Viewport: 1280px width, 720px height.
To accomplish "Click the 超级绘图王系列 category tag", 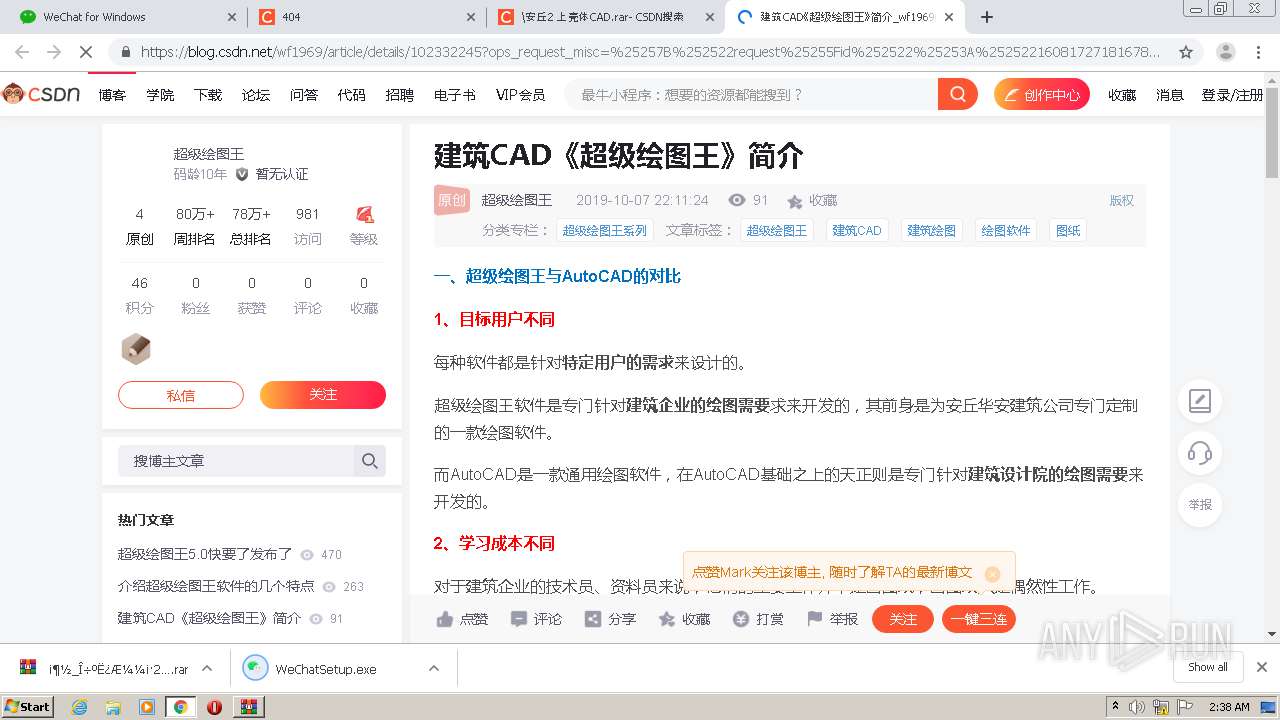I will pos(605,230).
